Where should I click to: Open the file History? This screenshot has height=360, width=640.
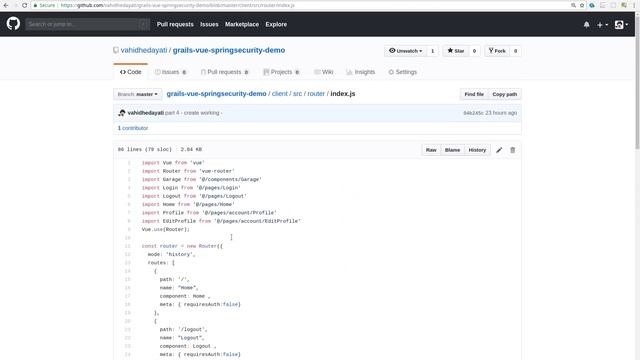[477, 150]
